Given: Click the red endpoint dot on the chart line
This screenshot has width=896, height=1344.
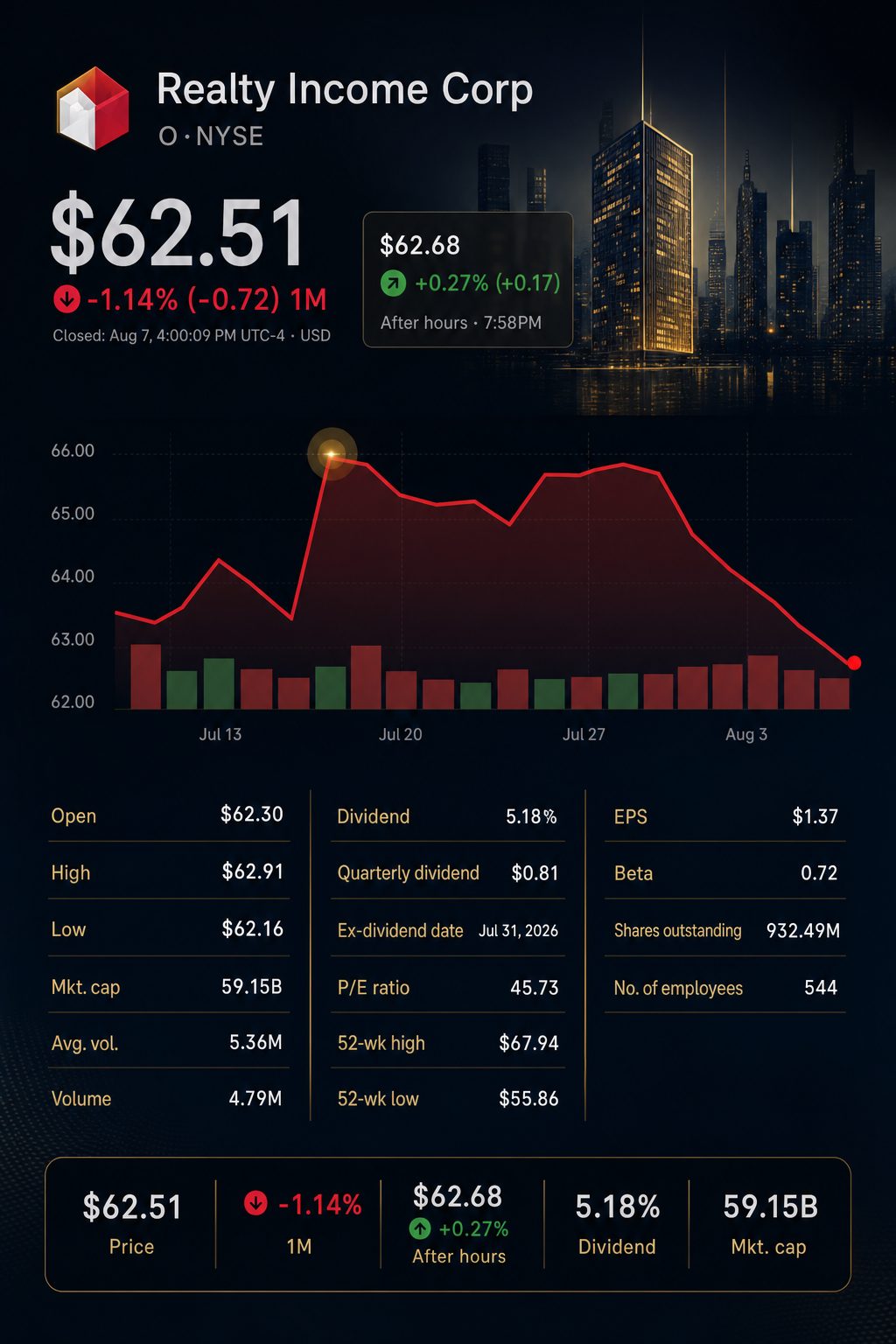Looking at the screenshot, I should 854,662.
